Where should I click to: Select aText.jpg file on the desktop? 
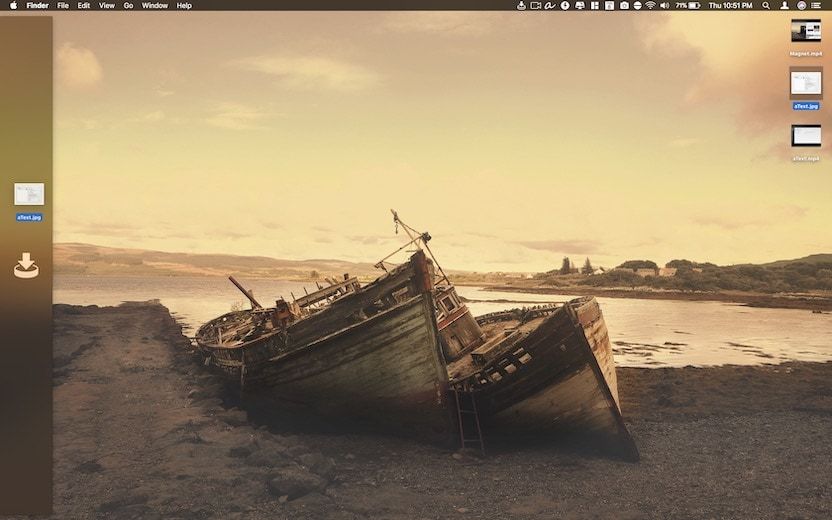click(x=806, y=83)
